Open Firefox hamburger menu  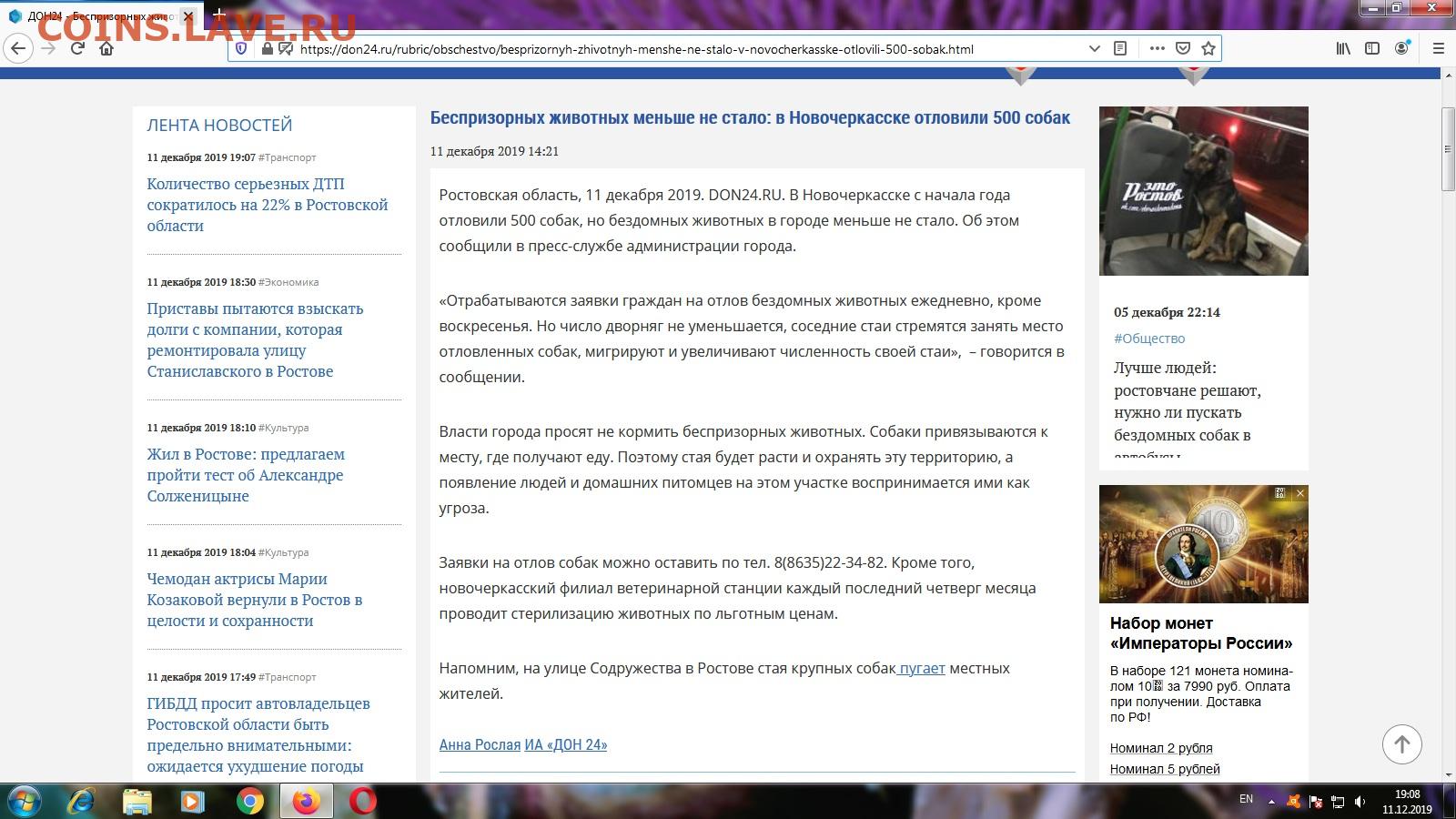(x=1439, y=48)
